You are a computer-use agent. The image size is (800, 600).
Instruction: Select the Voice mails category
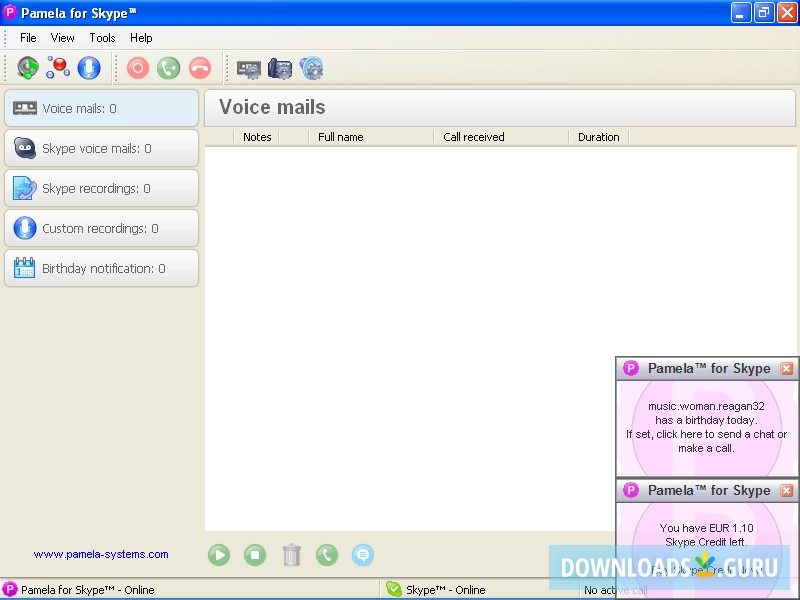pos(102,108)
